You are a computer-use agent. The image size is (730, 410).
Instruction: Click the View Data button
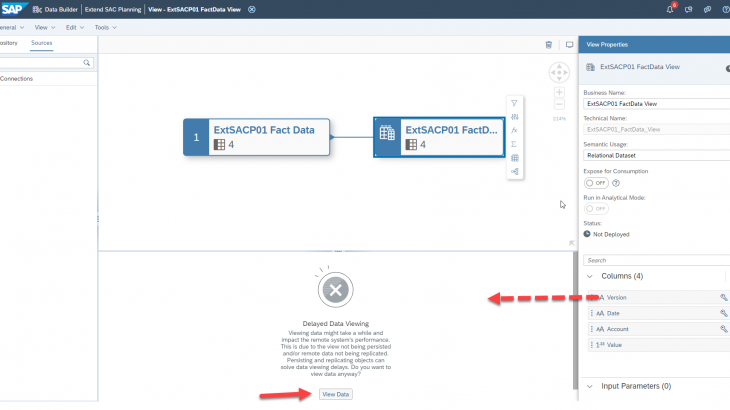point(335,394)
